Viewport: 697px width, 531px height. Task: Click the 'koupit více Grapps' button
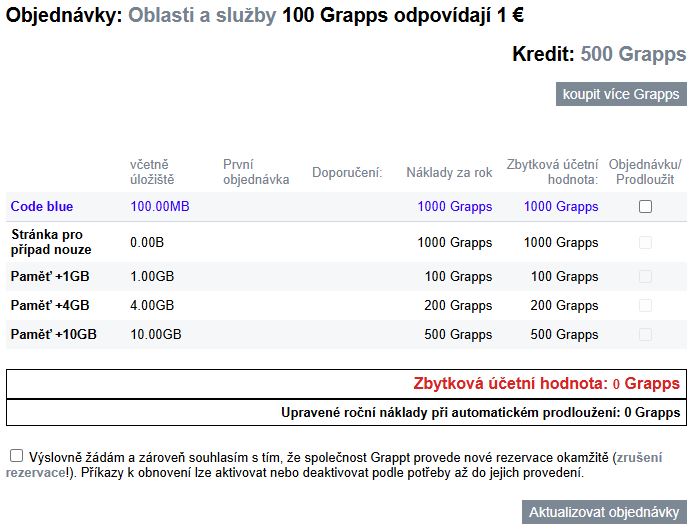pyautogui.click(x=621, y=94)
